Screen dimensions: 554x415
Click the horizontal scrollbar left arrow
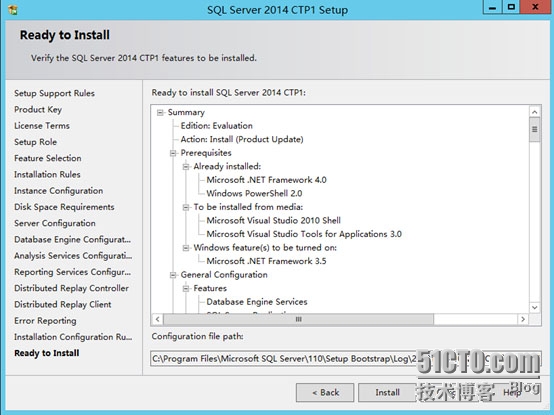(157, 320)
